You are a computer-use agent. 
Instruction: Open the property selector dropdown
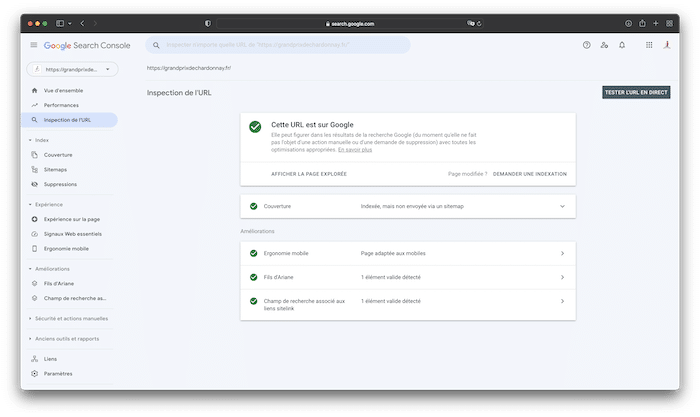pos(68,69)
